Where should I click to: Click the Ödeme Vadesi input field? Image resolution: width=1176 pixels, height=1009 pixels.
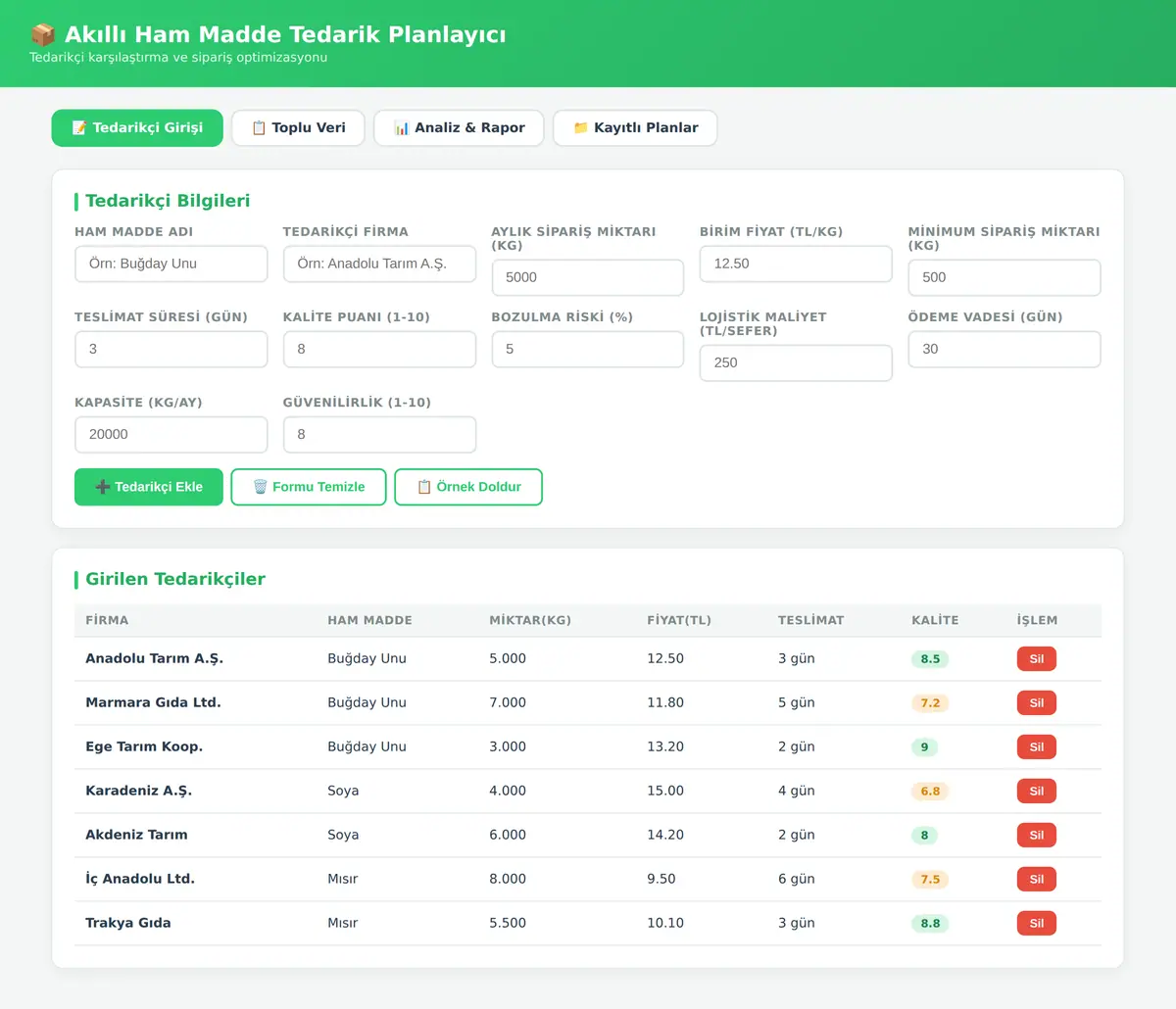pyautogui.click(x=1004, y=350)
